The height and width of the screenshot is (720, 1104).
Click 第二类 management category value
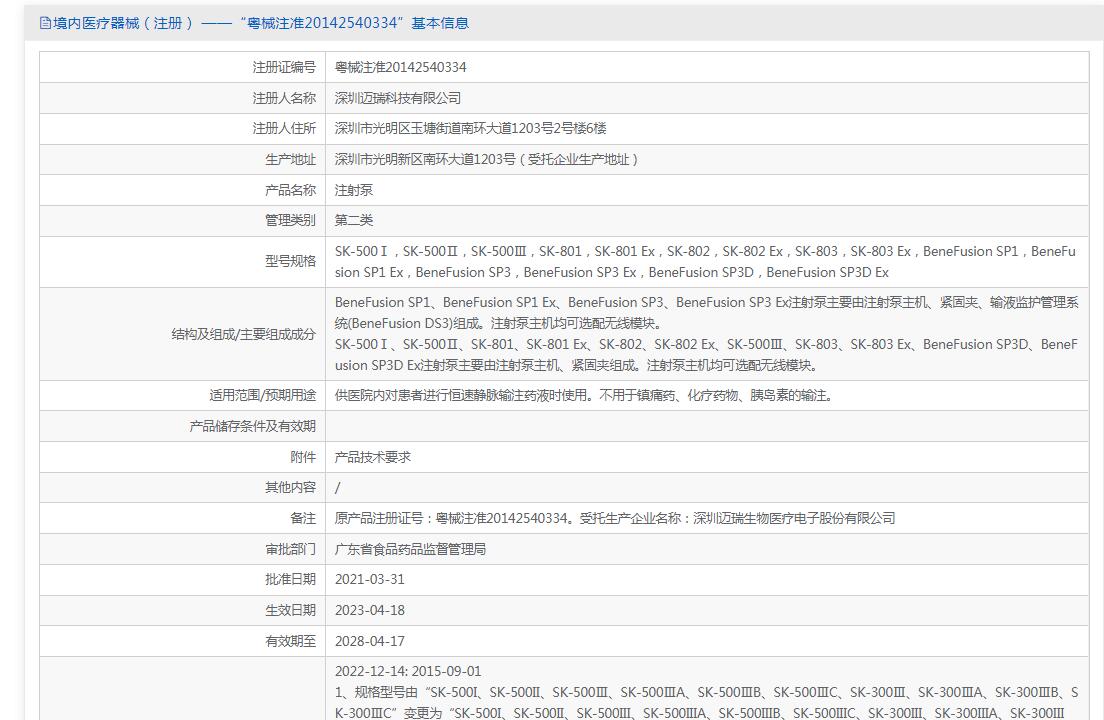tap(353, 220)
